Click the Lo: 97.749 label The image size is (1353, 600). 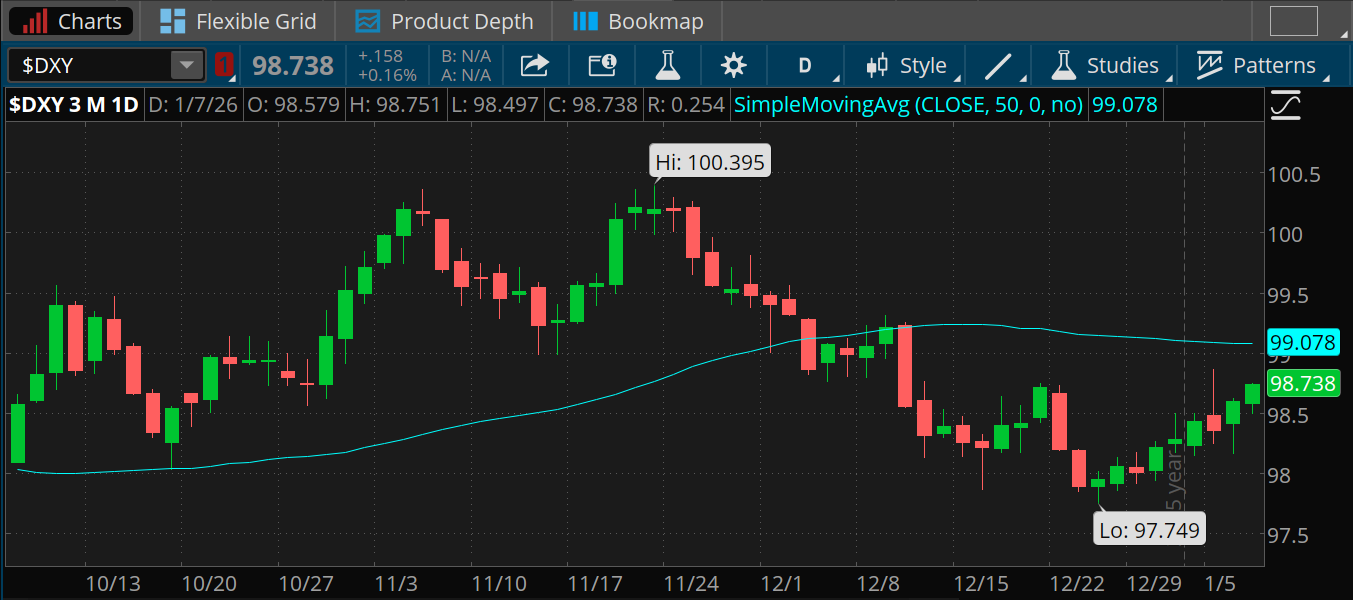click(x=1149, y=530)
